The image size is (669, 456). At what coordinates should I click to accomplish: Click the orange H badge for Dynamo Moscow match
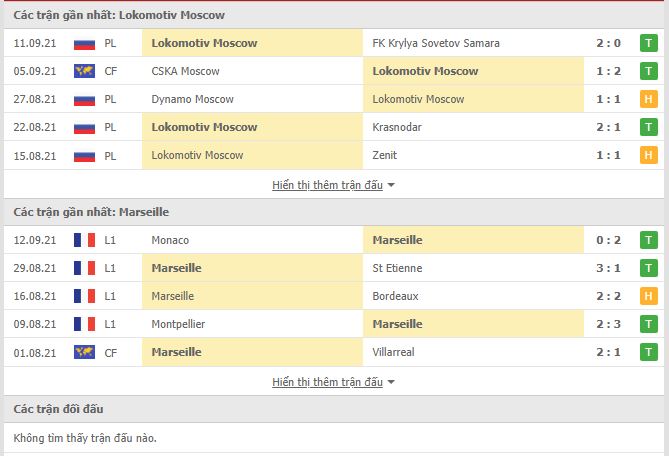[649, 99]
